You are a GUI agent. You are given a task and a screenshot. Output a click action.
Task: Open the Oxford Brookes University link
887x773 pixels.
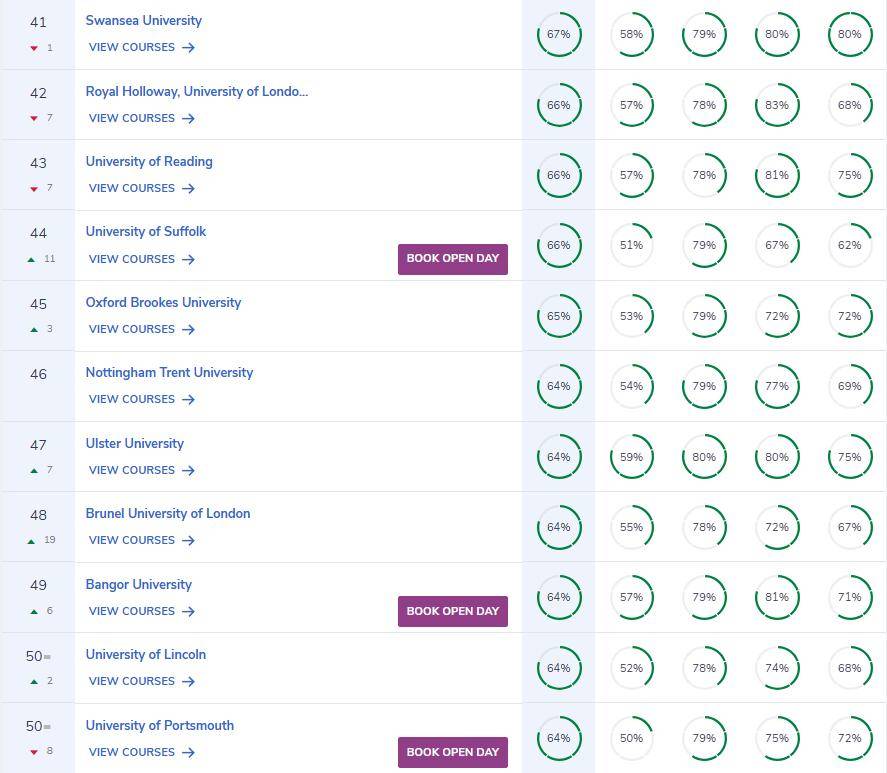pyautogui.click(x=163, y=302)
